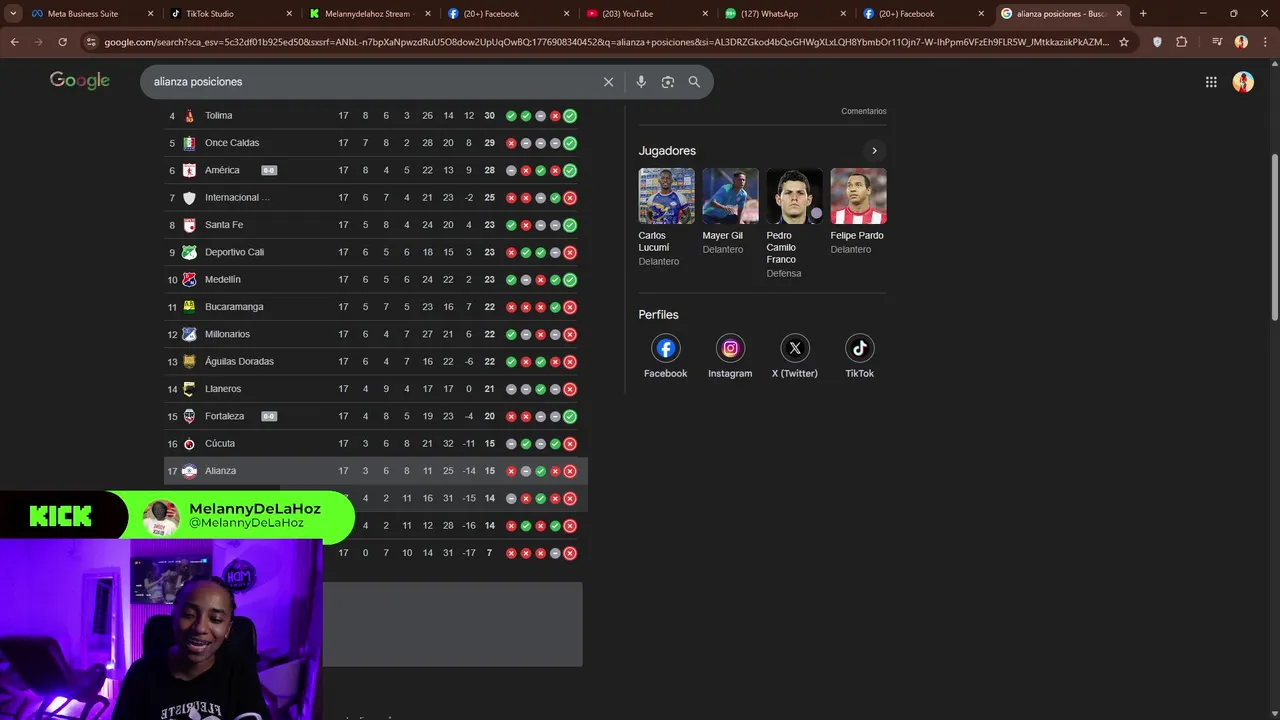
Task: Click the Google logo
Action: 80,81
